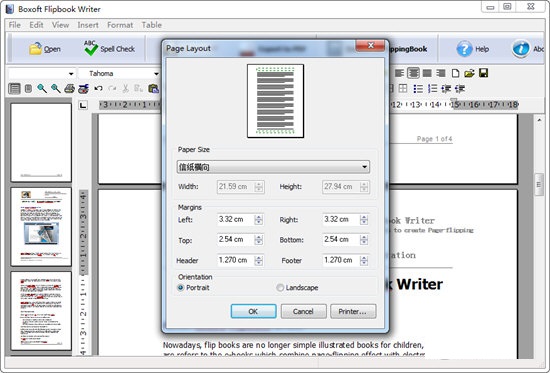Click the undo arrow icon
The width and height of the screenshot is (550, 373).
[98, 88]
